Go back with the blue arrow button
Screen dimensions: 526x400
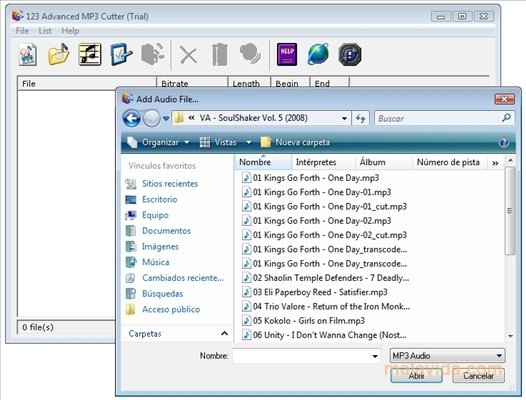click(132, 118)
